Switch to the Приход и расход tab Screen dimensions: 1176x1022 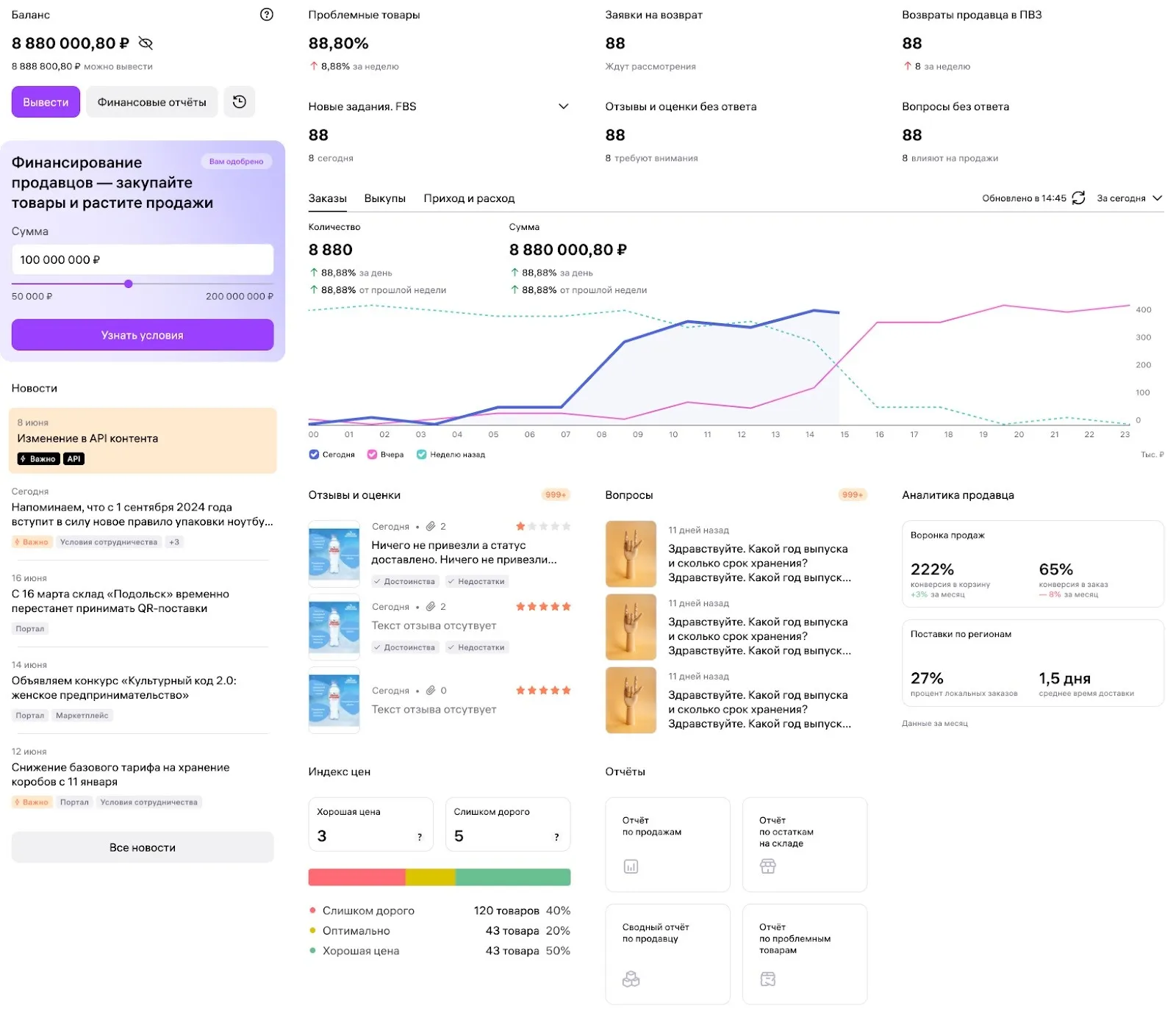coord(469,198)
